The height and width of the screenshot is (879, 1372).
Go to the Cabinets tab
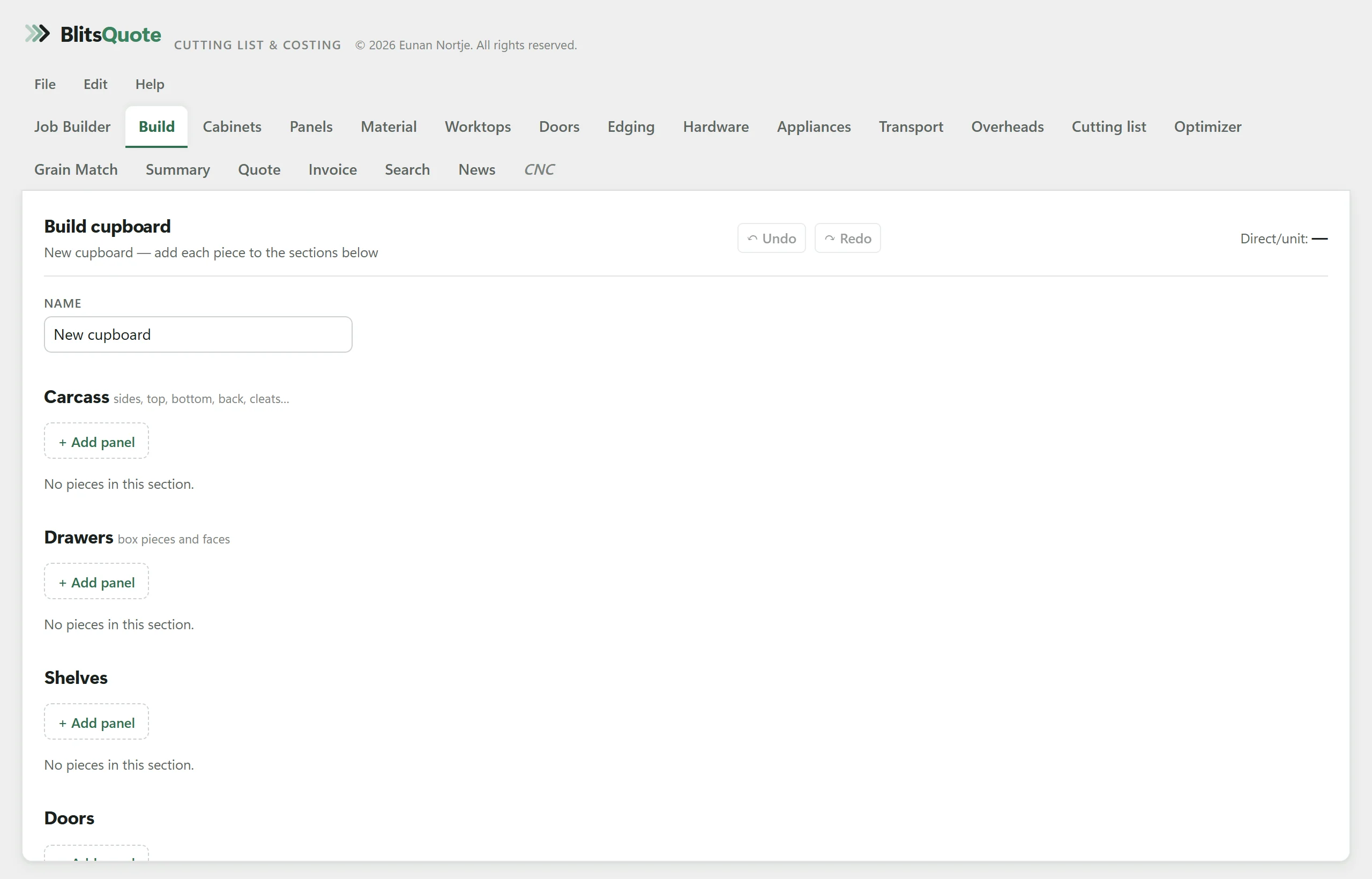[x=232, y=126]
